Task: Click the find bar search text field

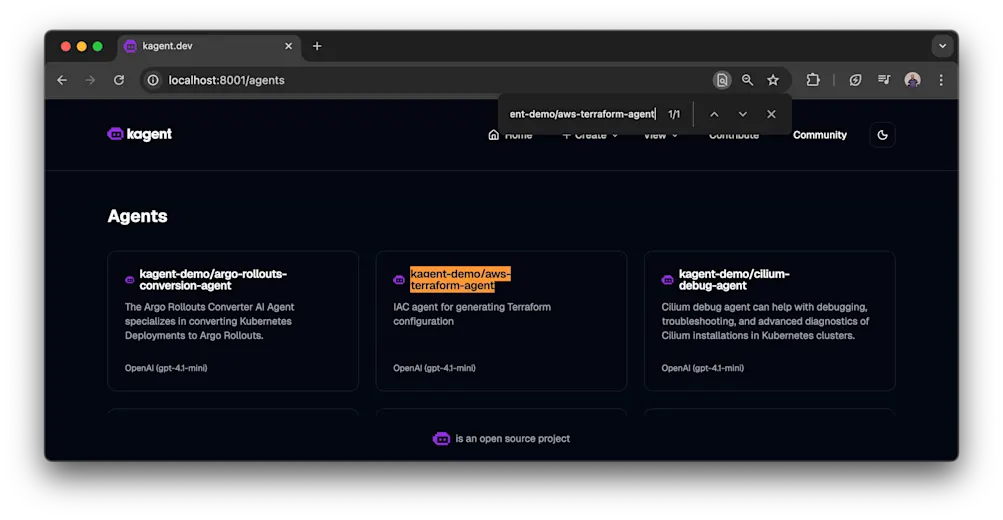Action: coord(582,114)
